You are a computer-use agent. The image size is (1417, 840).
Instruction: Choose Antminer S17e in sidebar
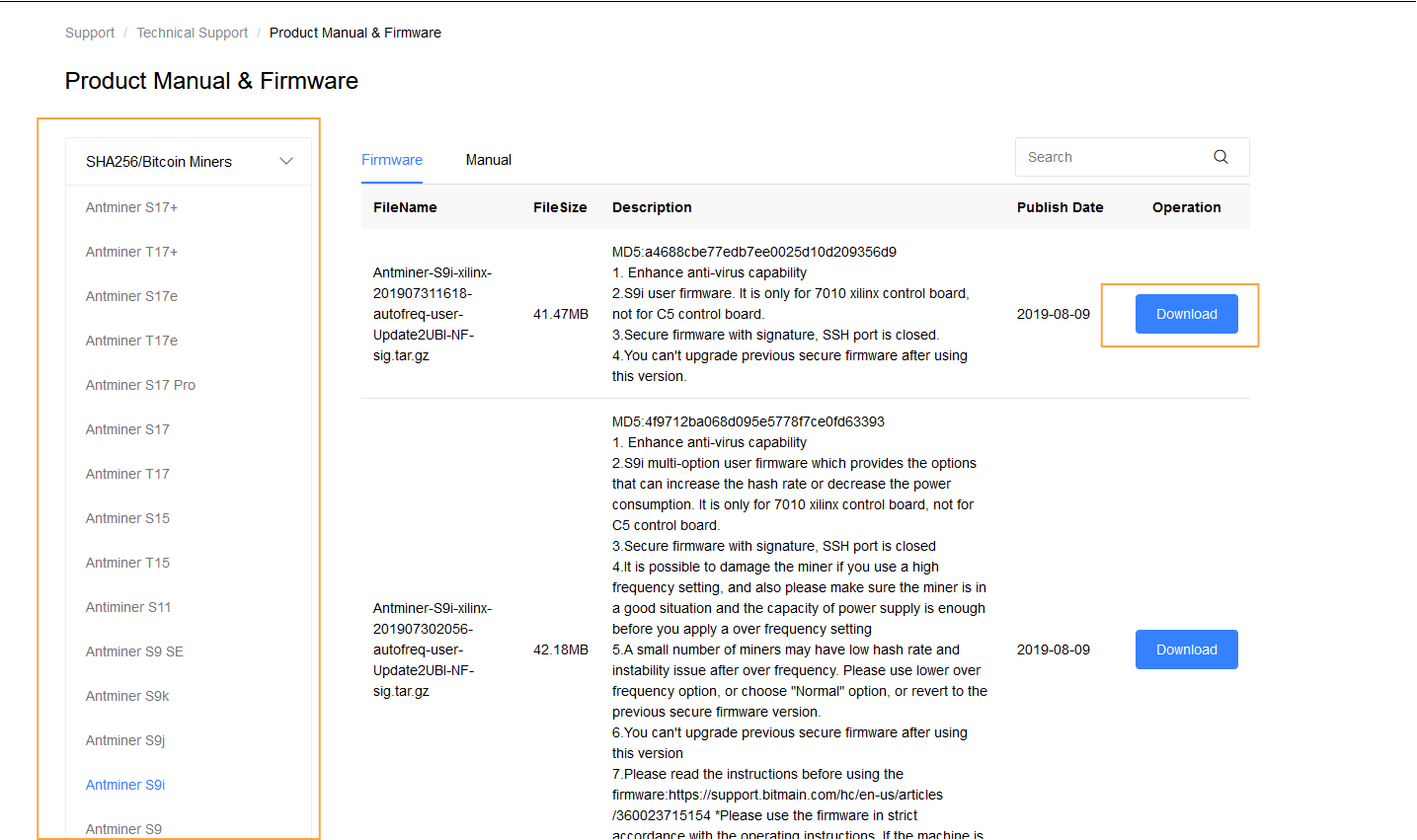tap(131, 296)
